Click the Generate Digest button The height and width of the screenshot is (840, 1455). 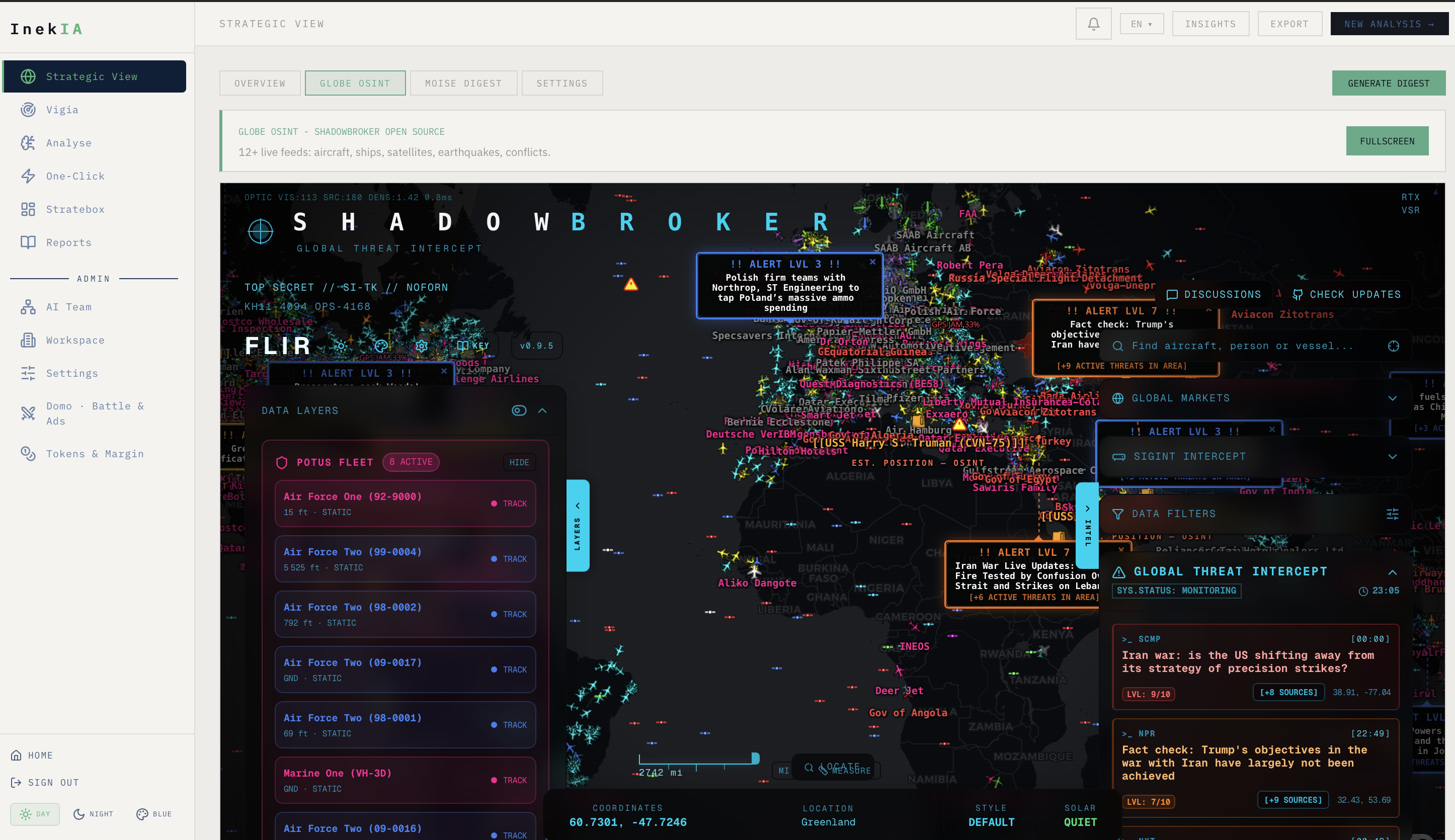pyautogui.click(x=1388, y=83)
